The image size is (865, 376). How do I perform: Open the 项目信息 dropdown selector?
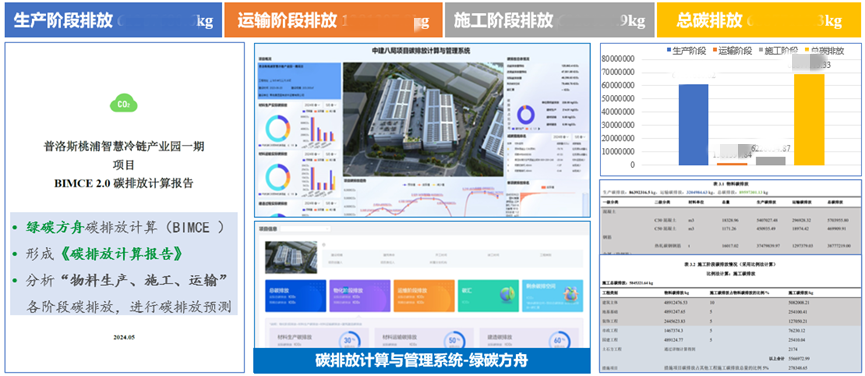click(305, 228)
